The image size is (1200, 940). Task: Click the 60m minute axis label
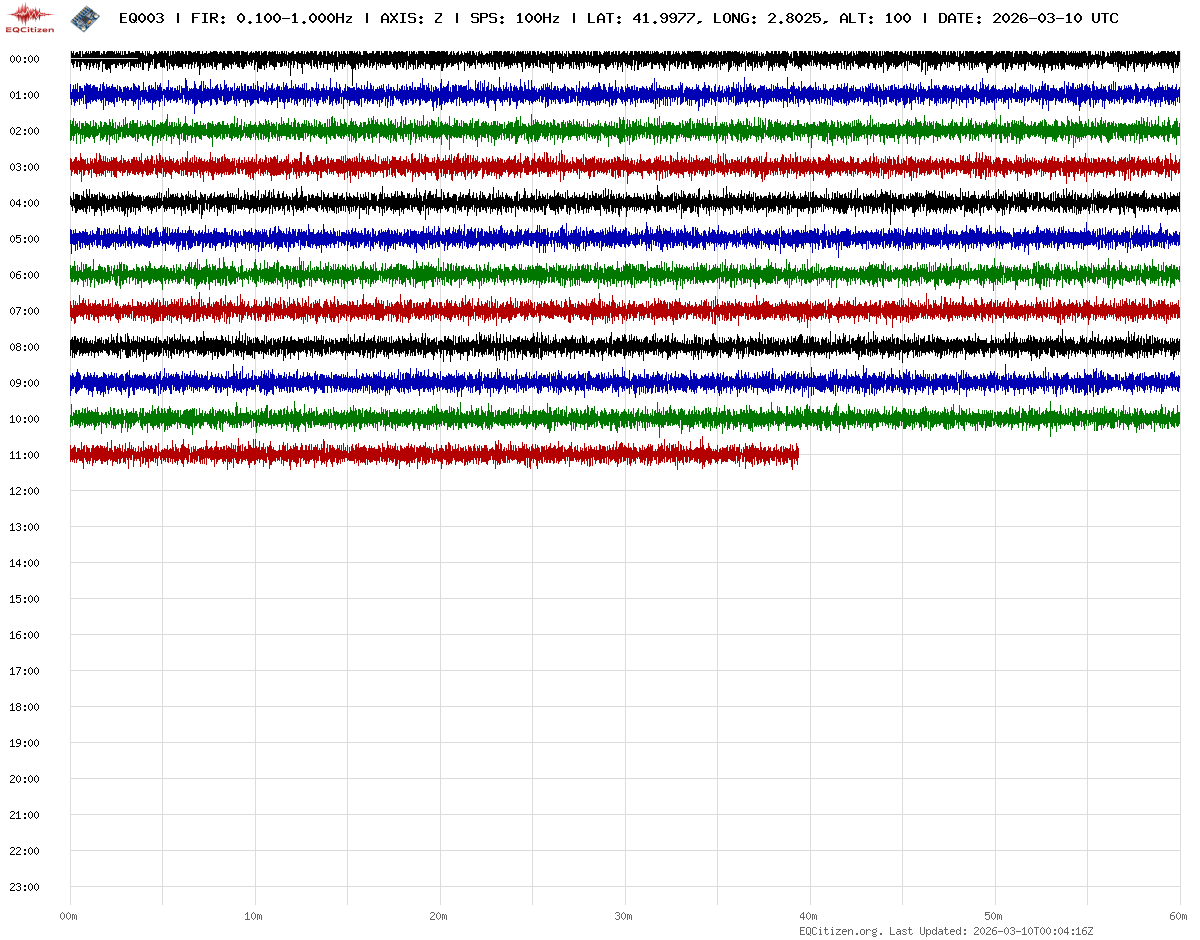point(1179,916)
